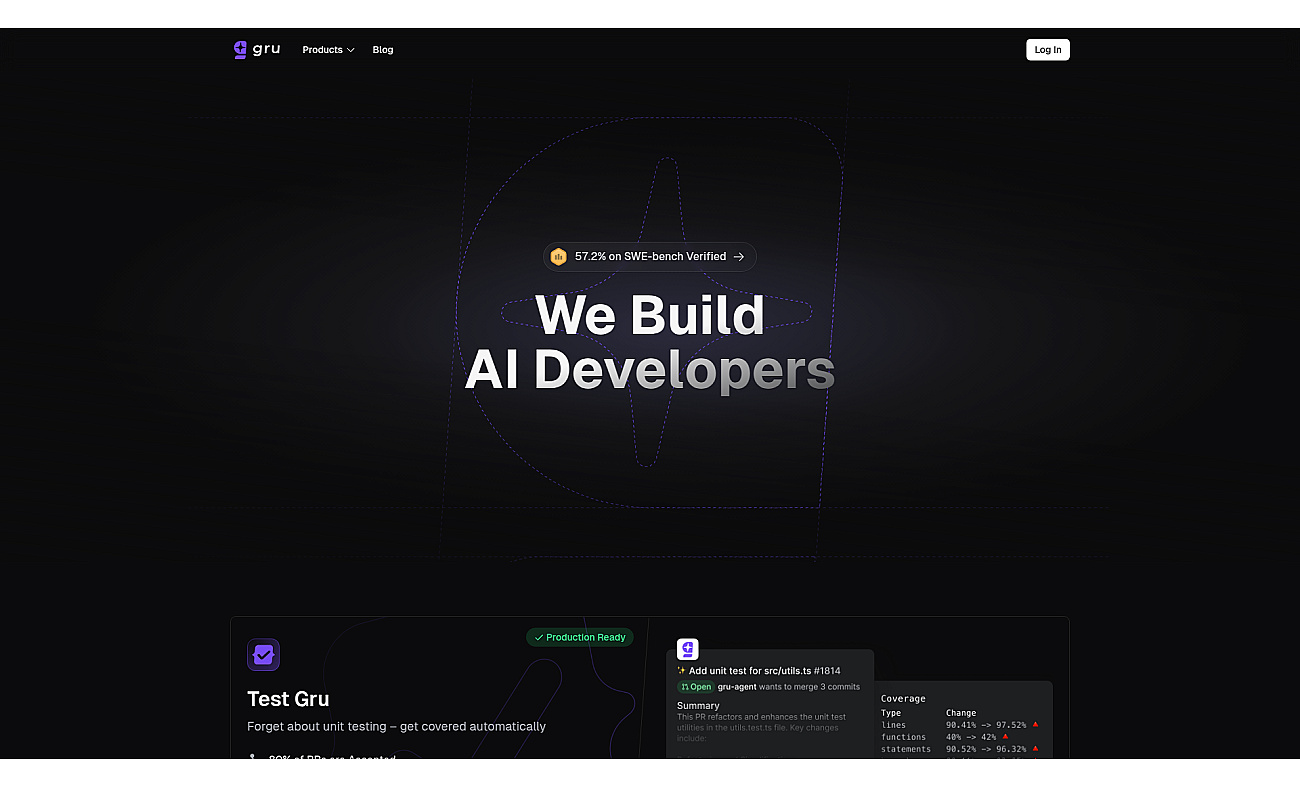Expand the Products dropdown chevron
1300x788 pixels.
click(350, 50)
